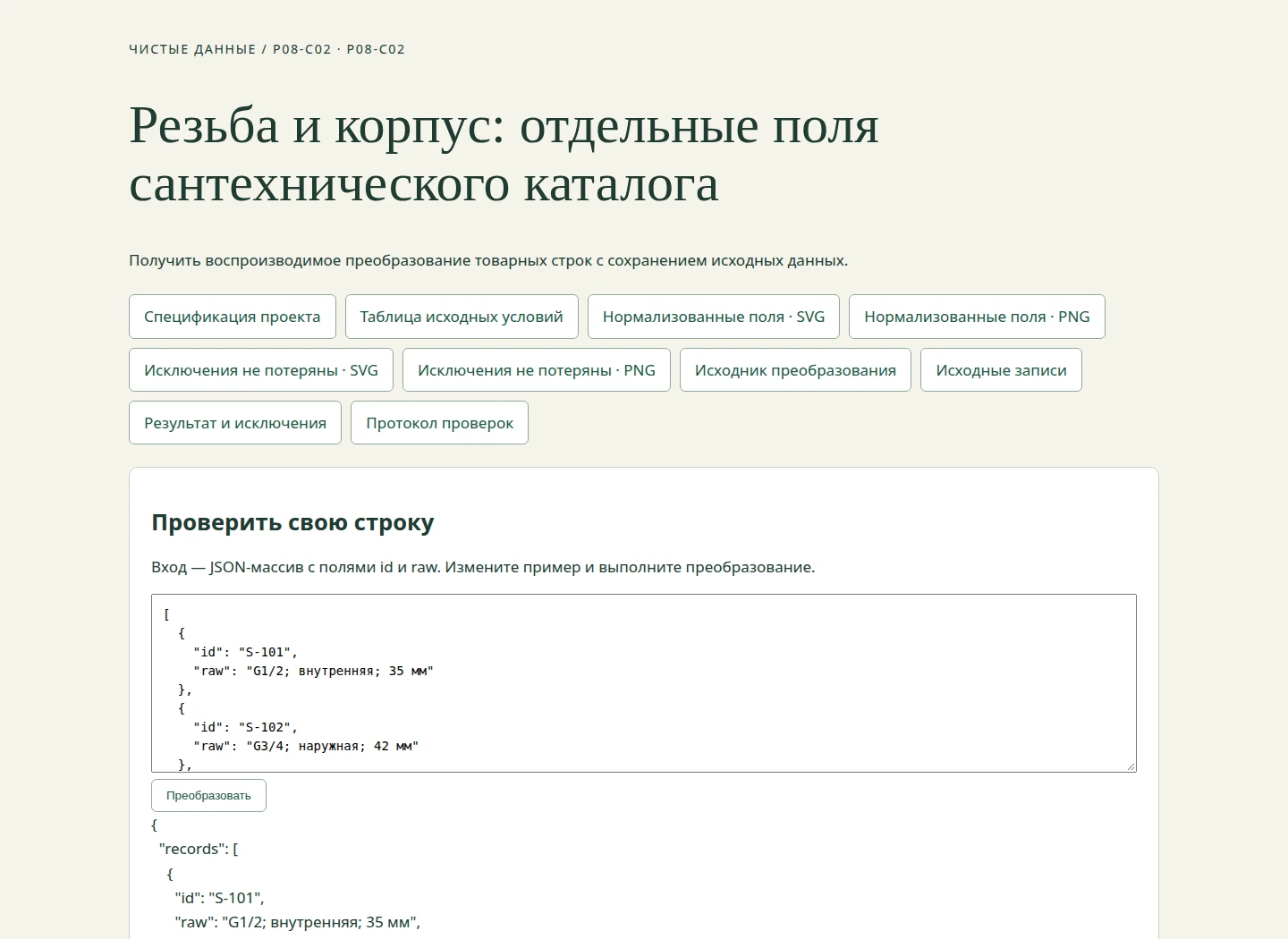The image size is (1288, 939).
Task: Click the output line "records": [
Action: [199, 849]
